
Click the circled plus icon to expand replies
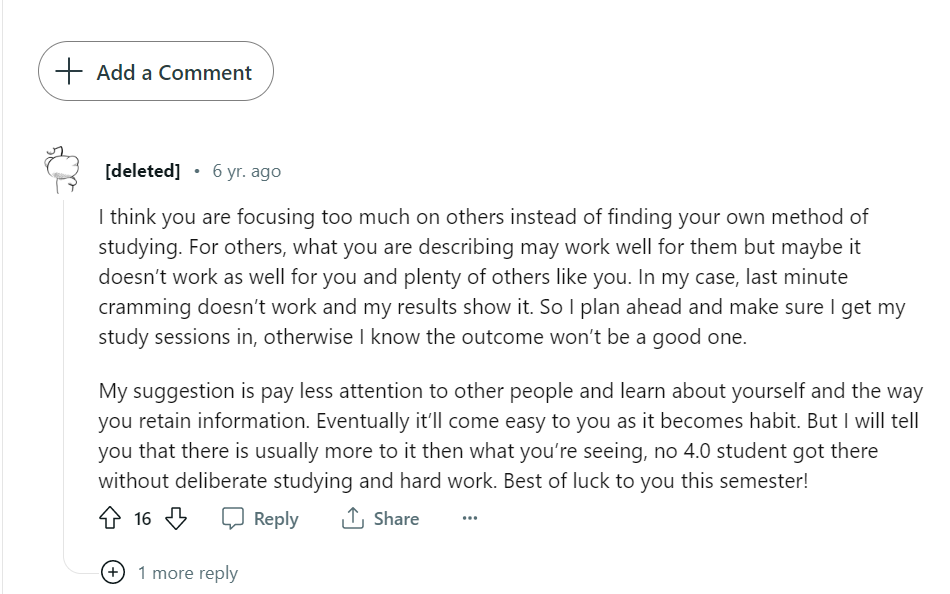point(113,572)
